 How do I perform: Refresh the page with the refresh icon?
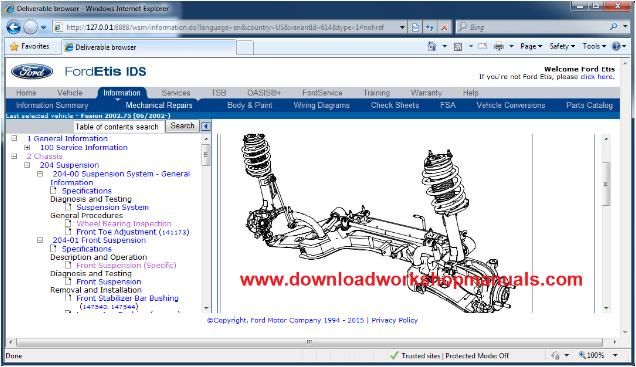tap(430, 27)
